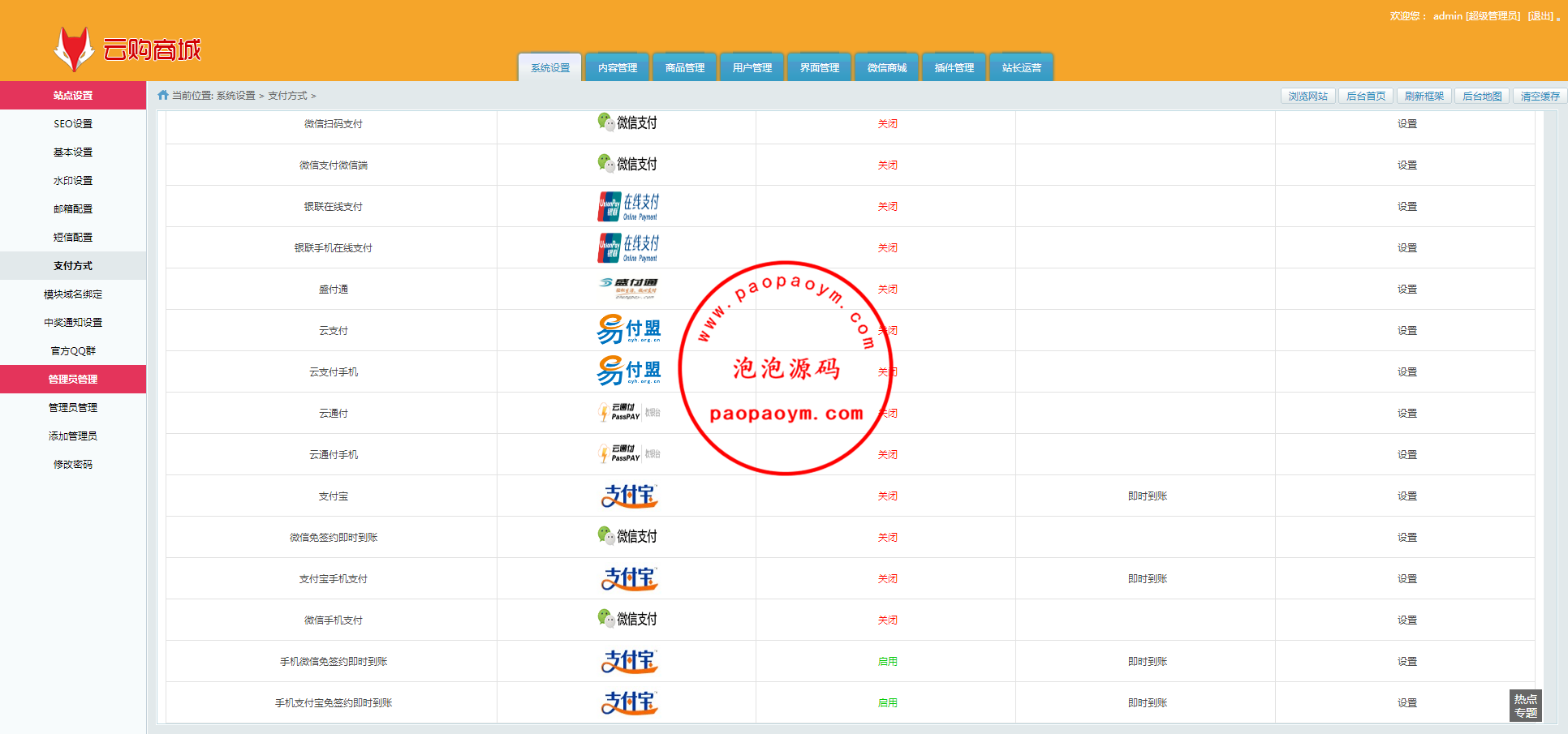
Task: Open 设置 for 银联手机在线支付
Action: pos(1406,248)
